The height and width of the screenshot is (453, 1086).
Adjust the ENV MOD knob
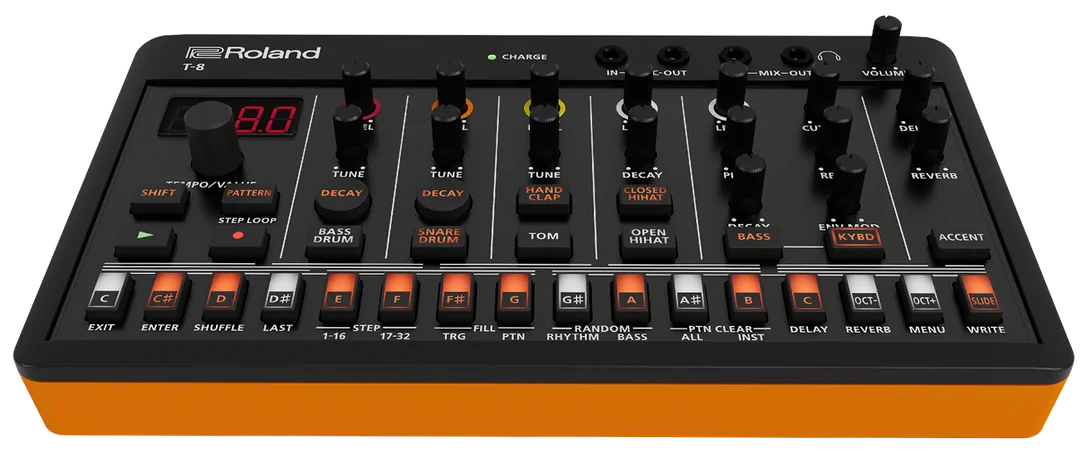[848, 184]
